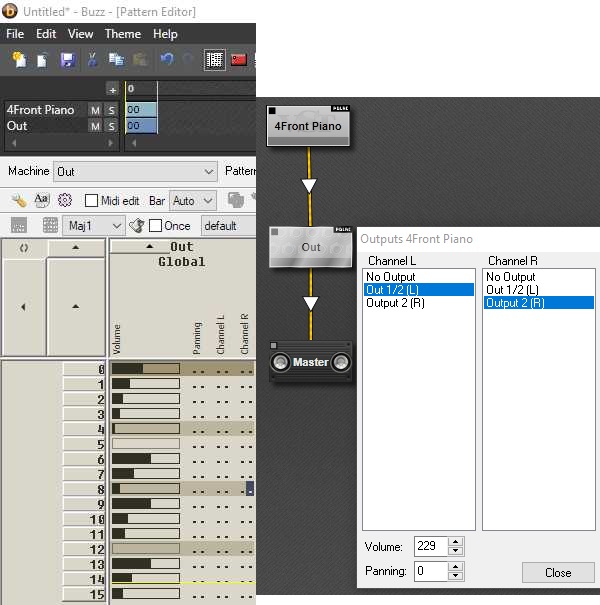Open the View menu

[x=81, y=34]
